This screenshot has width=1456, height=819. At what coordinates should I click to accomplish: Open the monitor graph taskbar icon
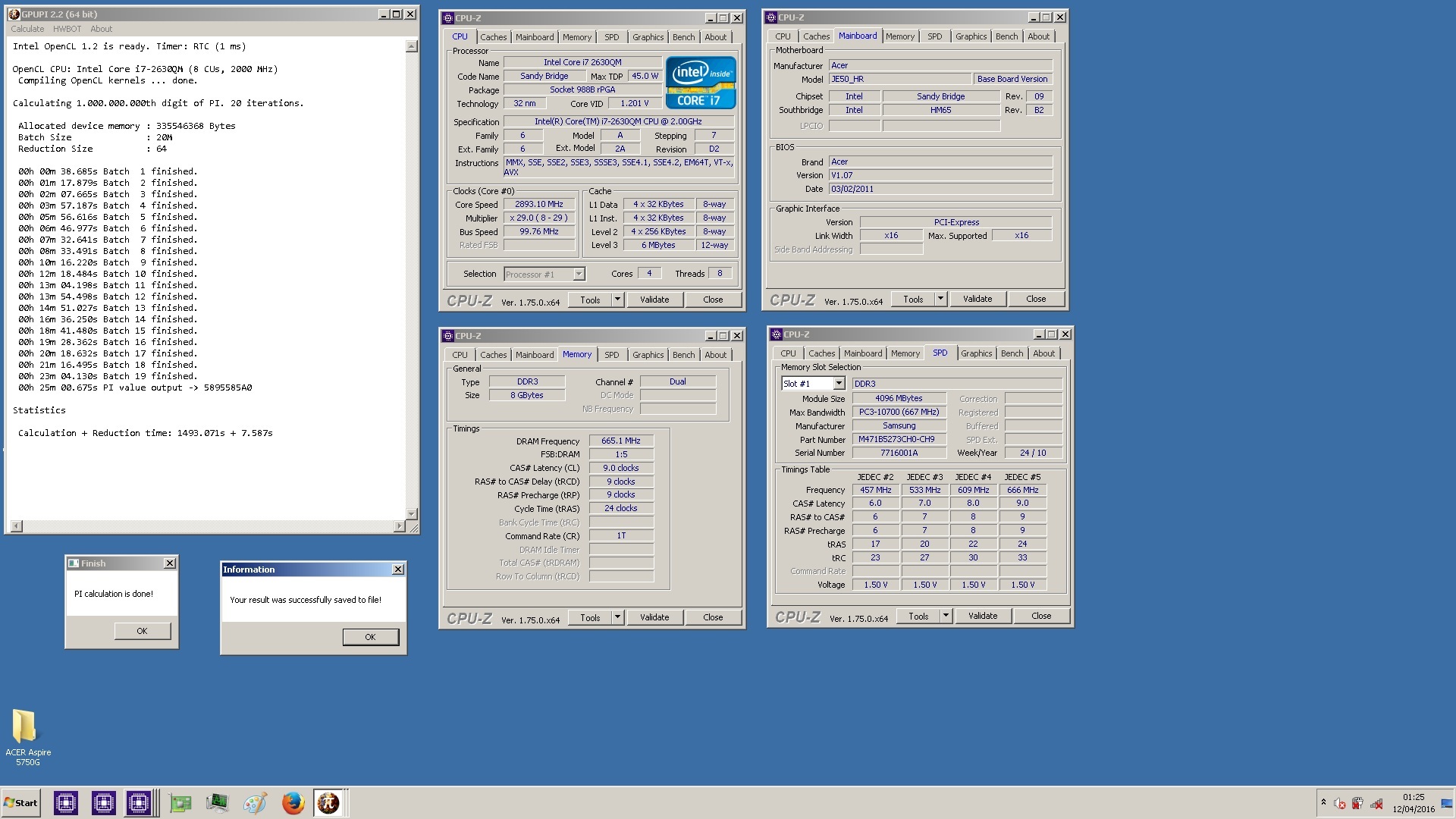pyautogui.click(x=218, y=803)
